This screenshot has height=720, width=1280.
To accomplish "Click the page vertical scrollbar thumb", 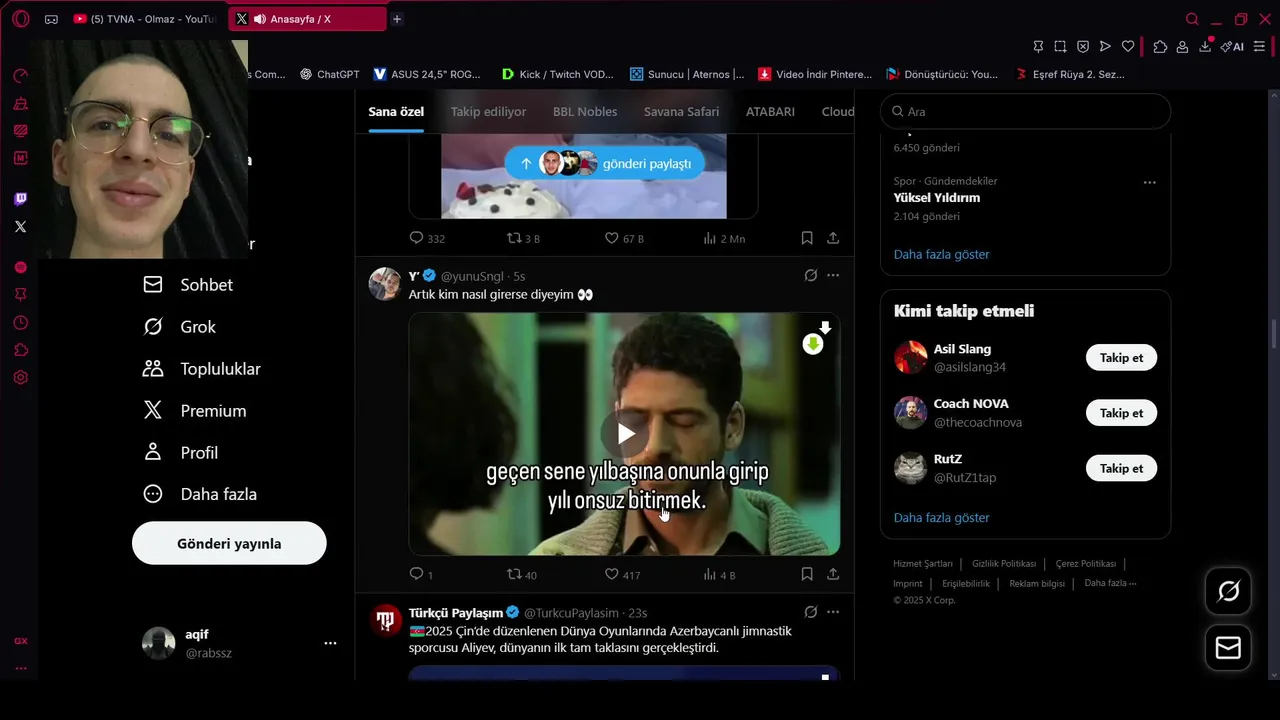I will pyautogui.click(x=1273, y=334).
